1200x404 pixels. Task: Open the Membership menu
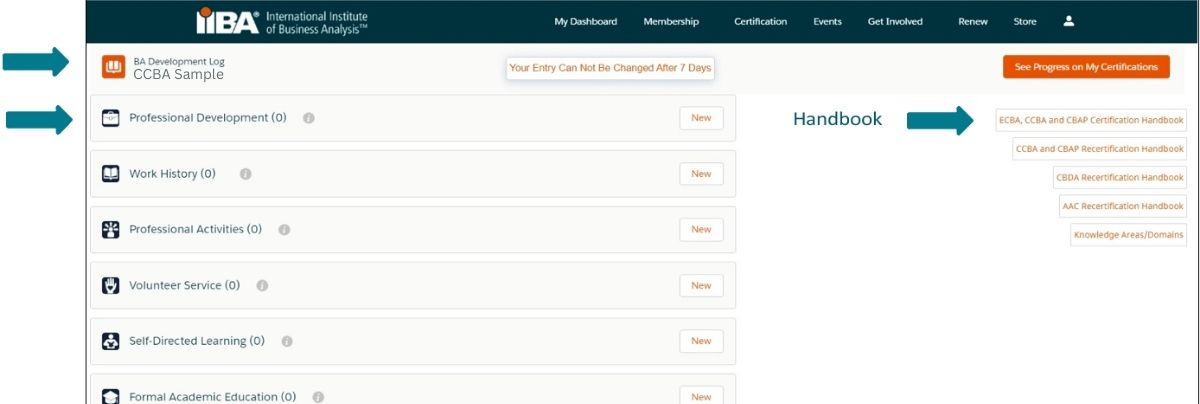click(x=671, y=22)
